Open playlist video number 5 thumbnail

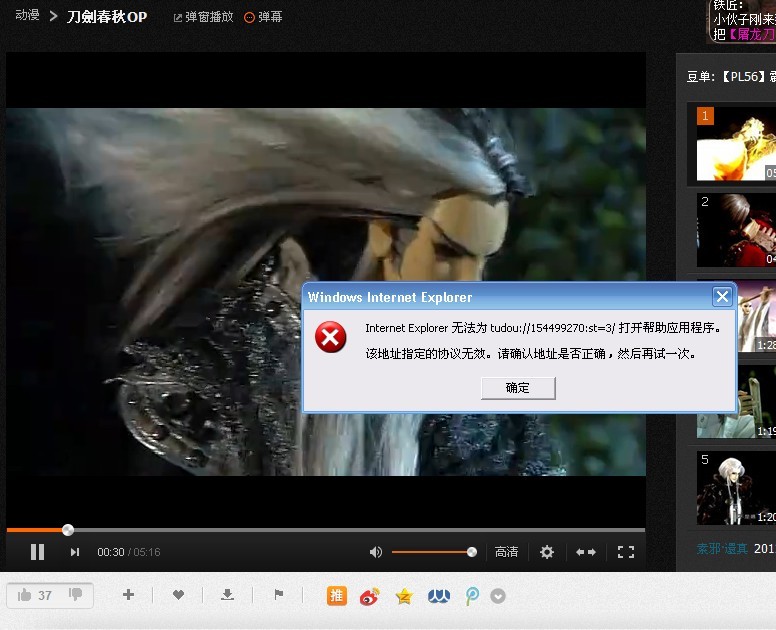736,488
